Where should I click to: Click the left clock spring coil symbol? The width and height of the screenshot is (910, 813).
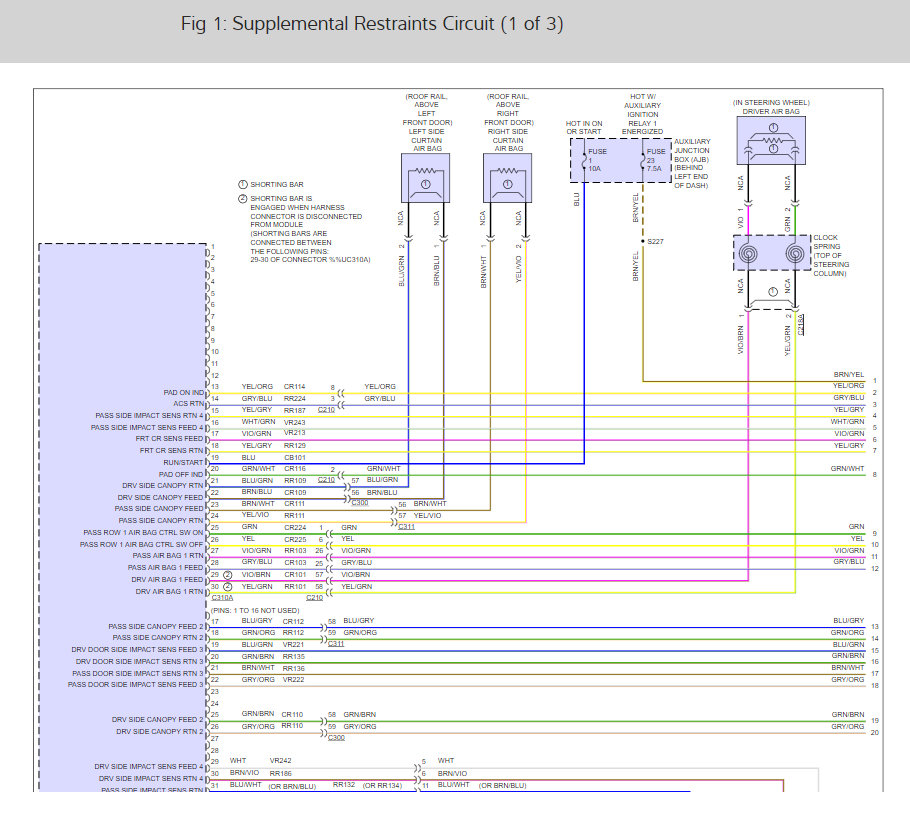tap(748, 254)
